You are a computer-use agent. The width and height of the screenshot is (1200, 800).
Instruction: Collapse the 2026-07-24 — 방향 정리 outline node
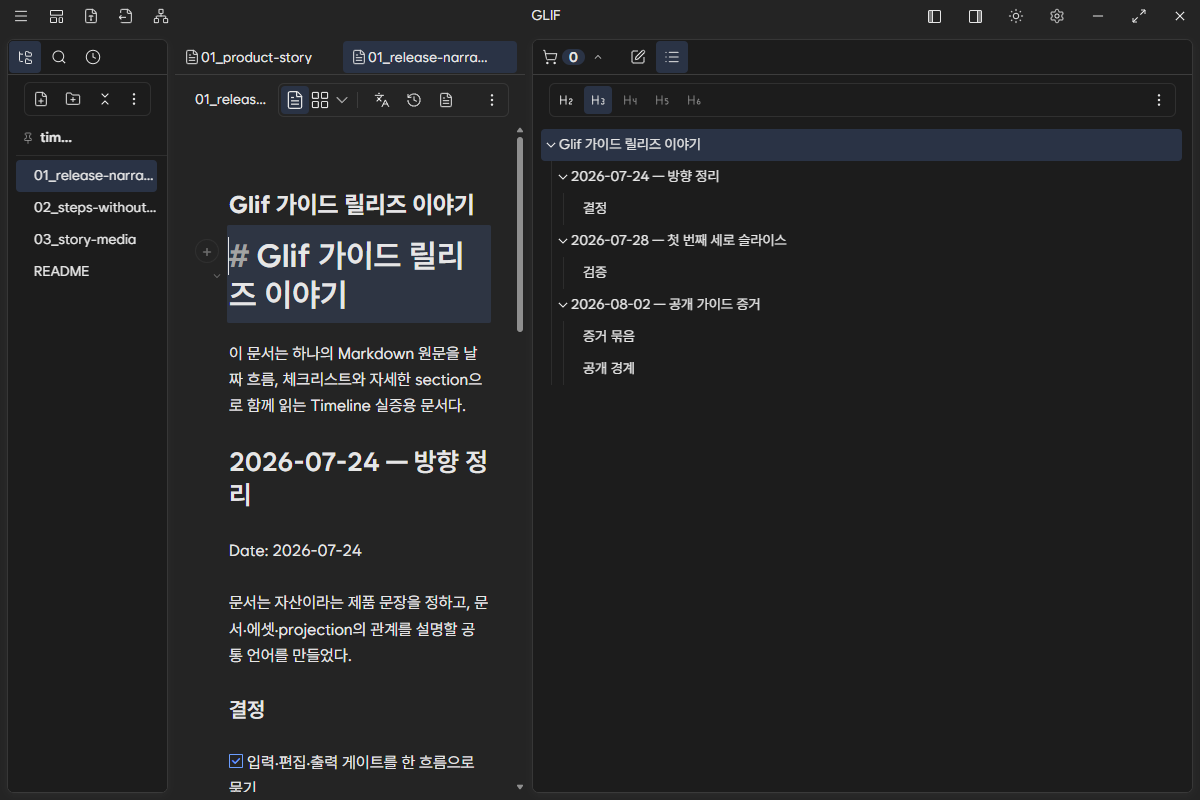click(x=562, y=176)
